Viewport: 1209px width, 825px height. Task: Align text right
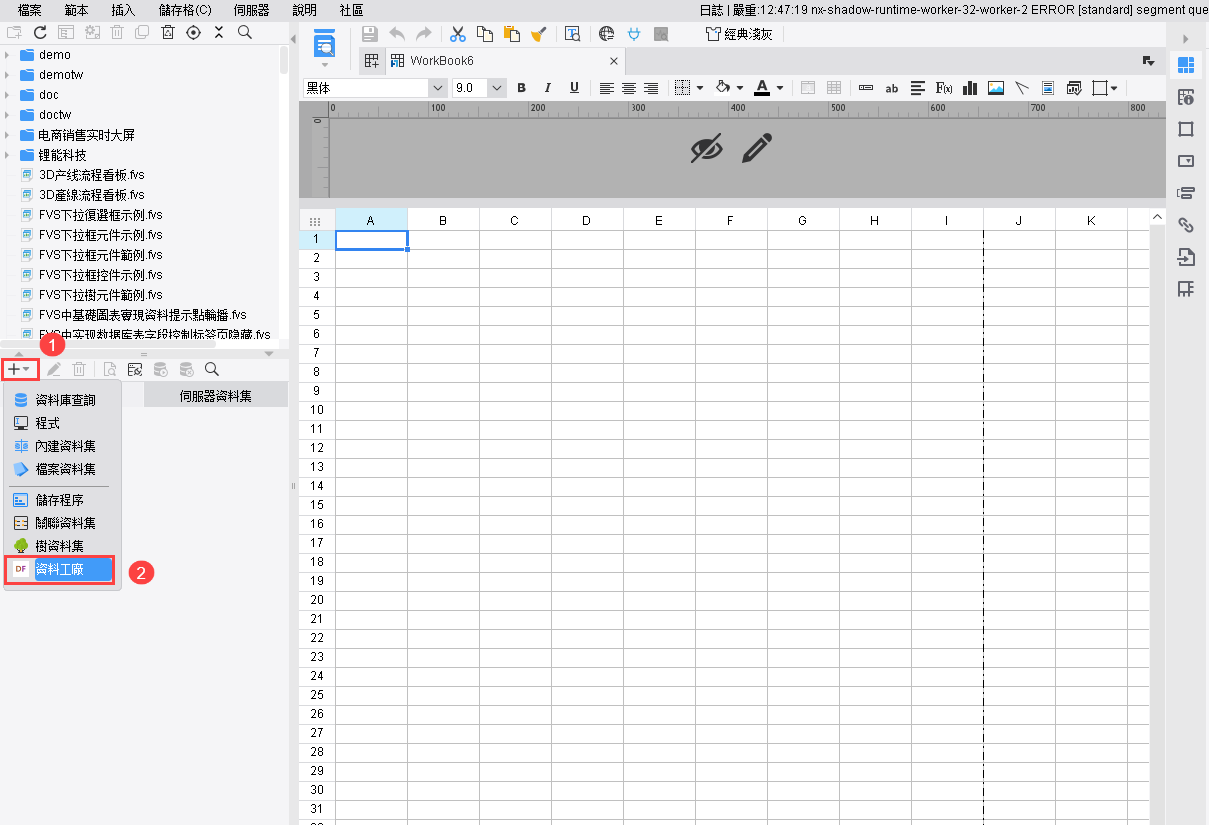[x=651, y=88]
